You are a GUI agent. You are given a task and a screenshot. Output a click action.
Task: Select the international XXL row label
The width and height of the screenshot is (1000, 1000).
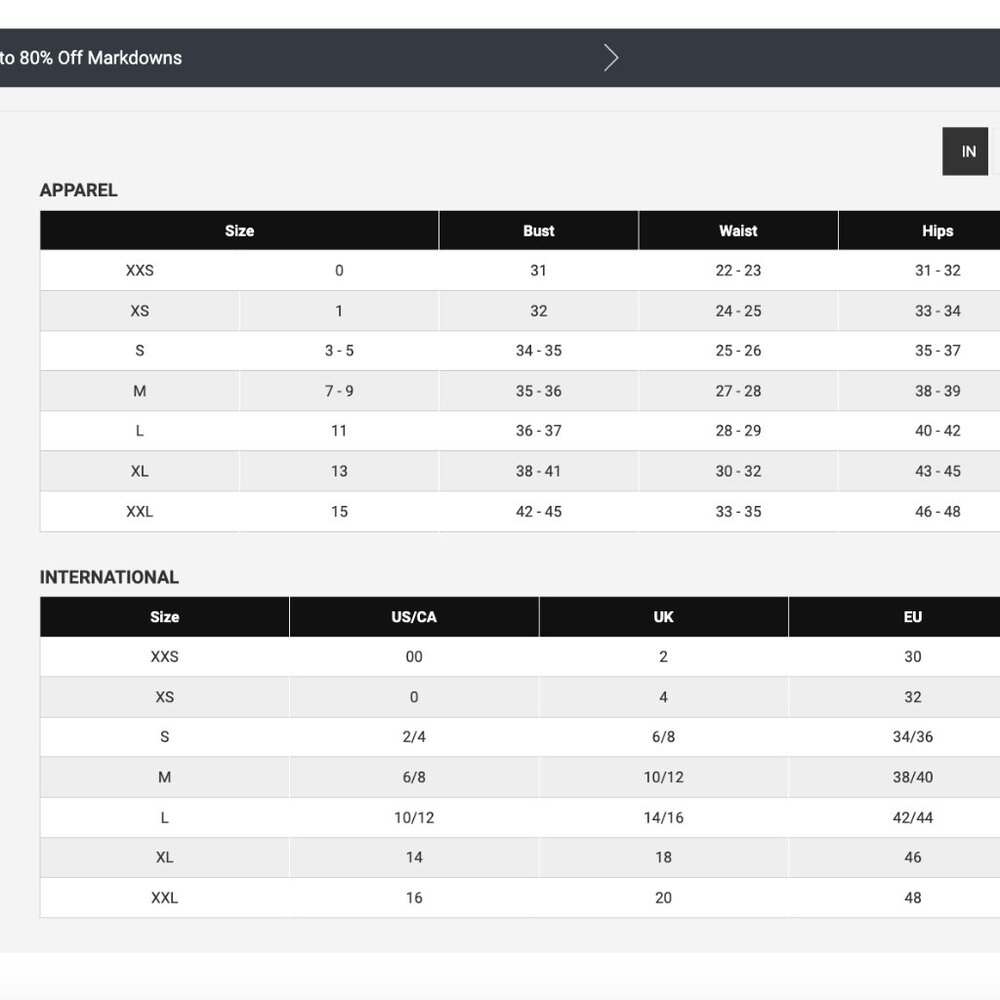click(165, 898)
